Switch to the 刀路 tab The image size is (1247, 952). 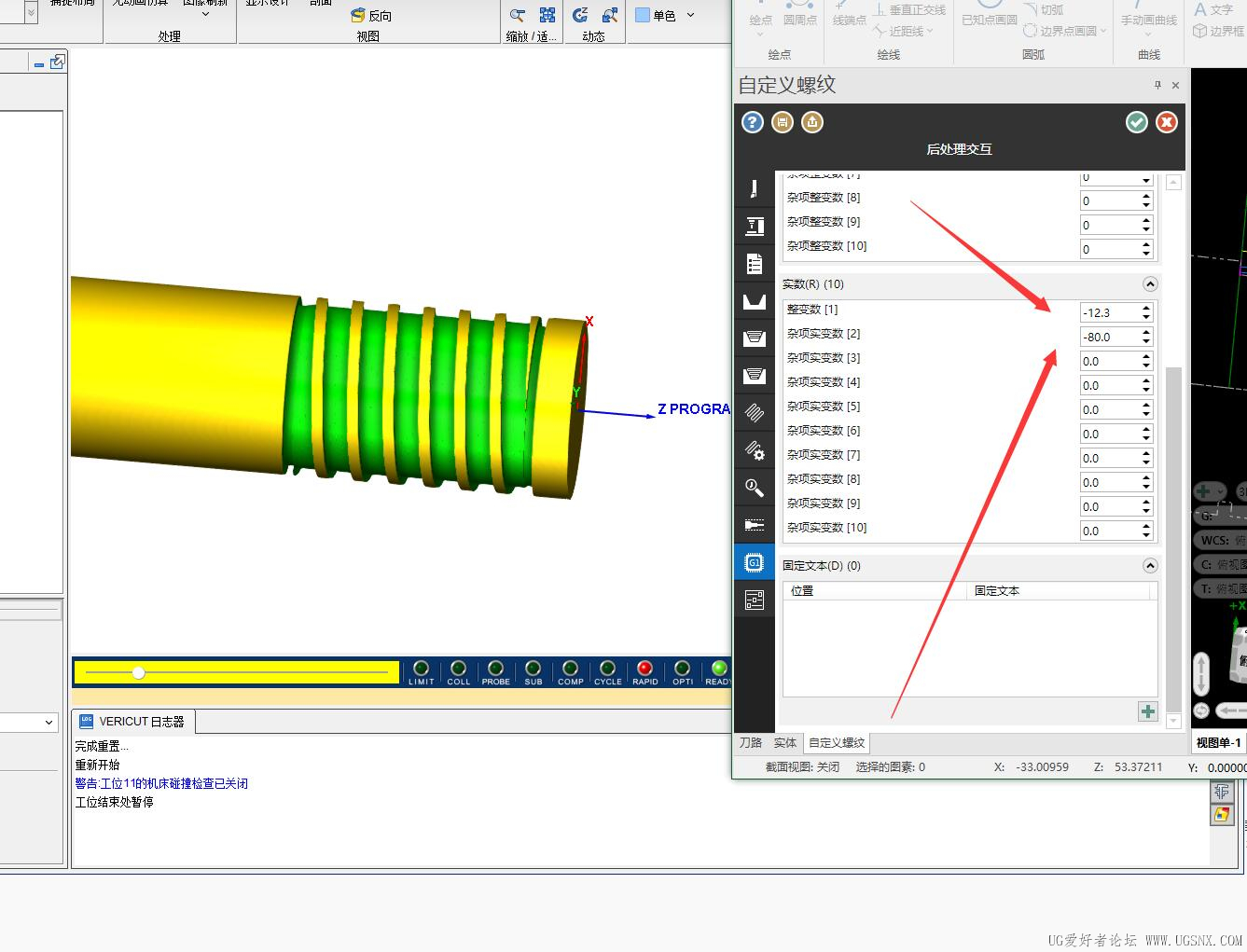(x=751, y=743)
